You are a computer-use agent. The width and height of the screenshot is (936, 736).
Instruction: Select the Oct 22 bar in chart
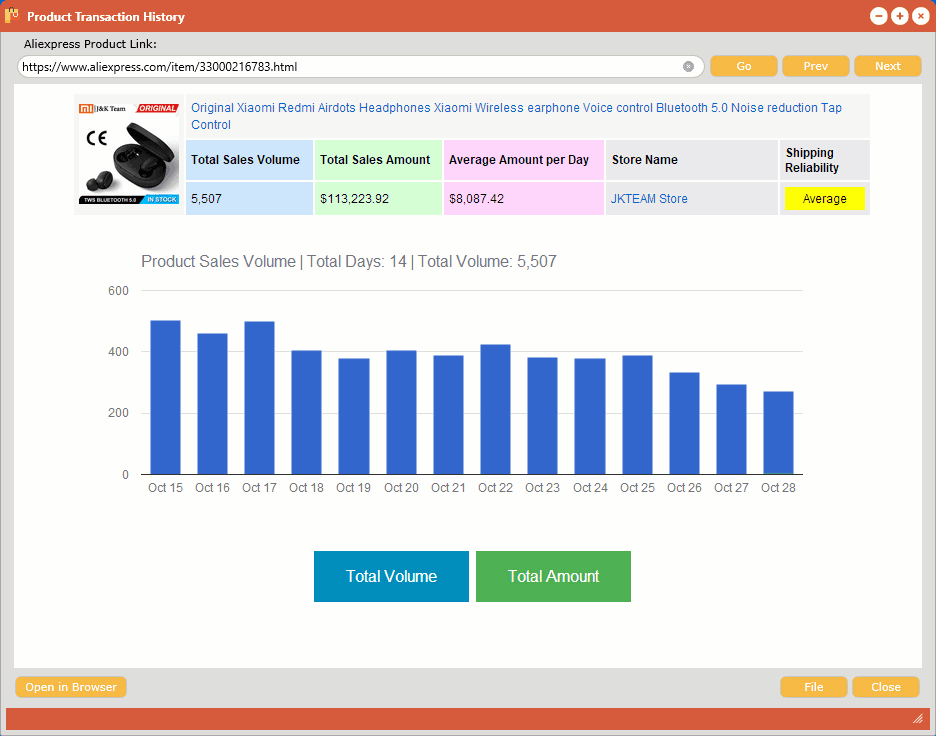495,409
